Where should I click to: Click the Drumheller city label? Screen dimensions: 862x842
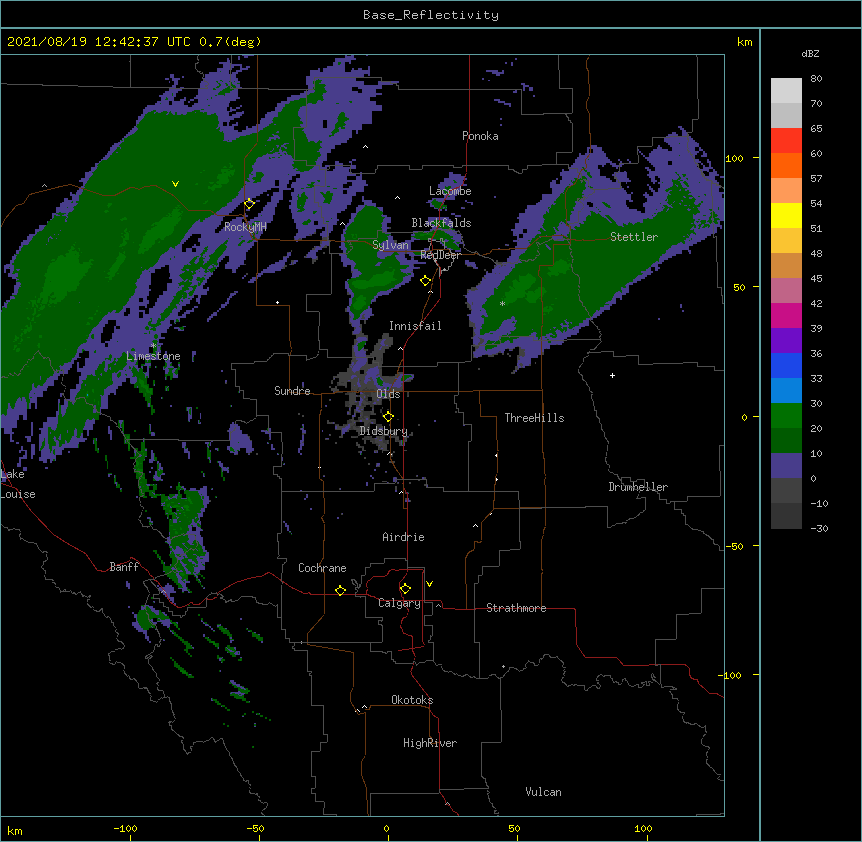pos(638,487)
